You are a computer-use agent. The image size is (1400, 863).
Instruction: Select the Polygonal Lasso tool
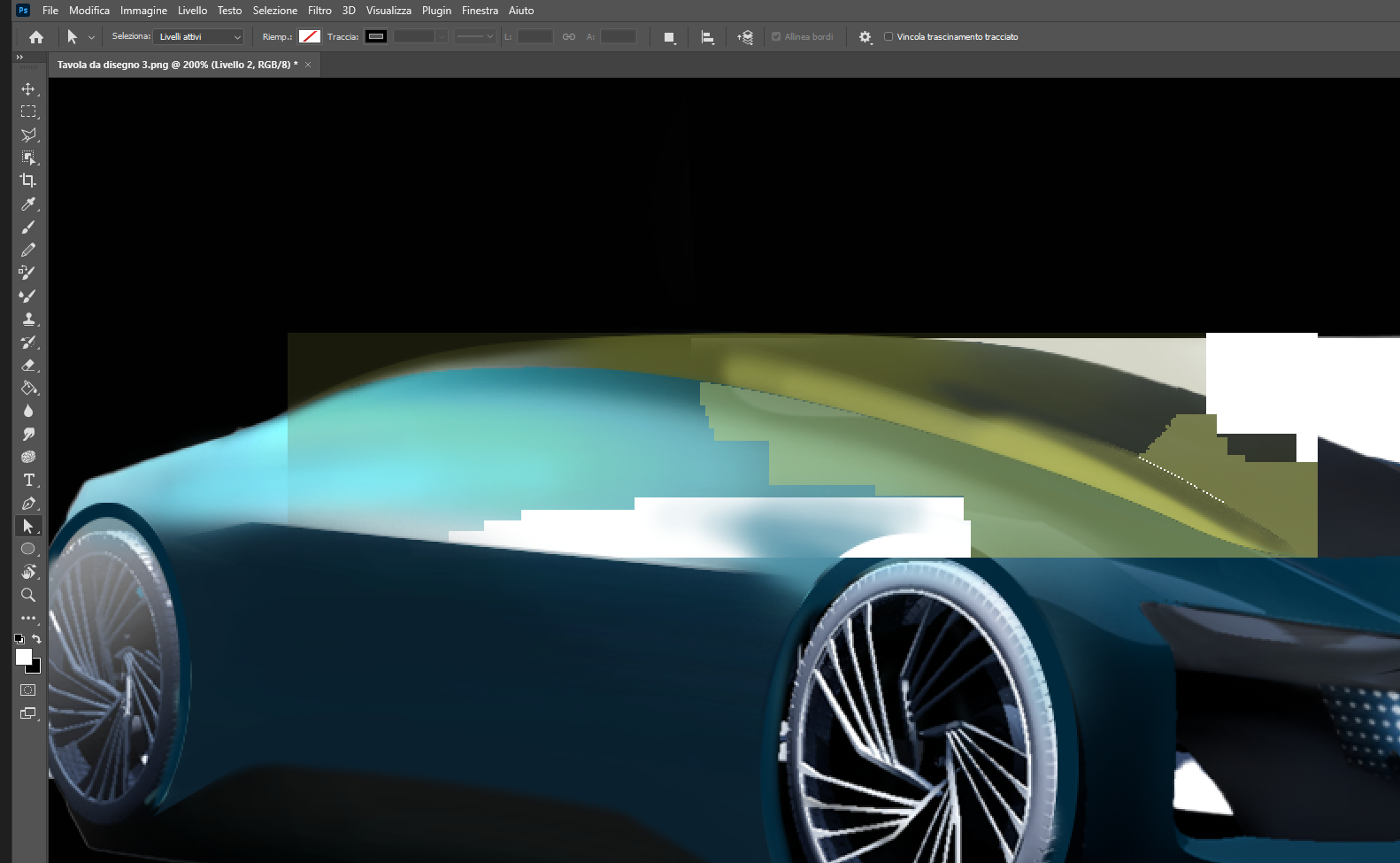point(28,135)
